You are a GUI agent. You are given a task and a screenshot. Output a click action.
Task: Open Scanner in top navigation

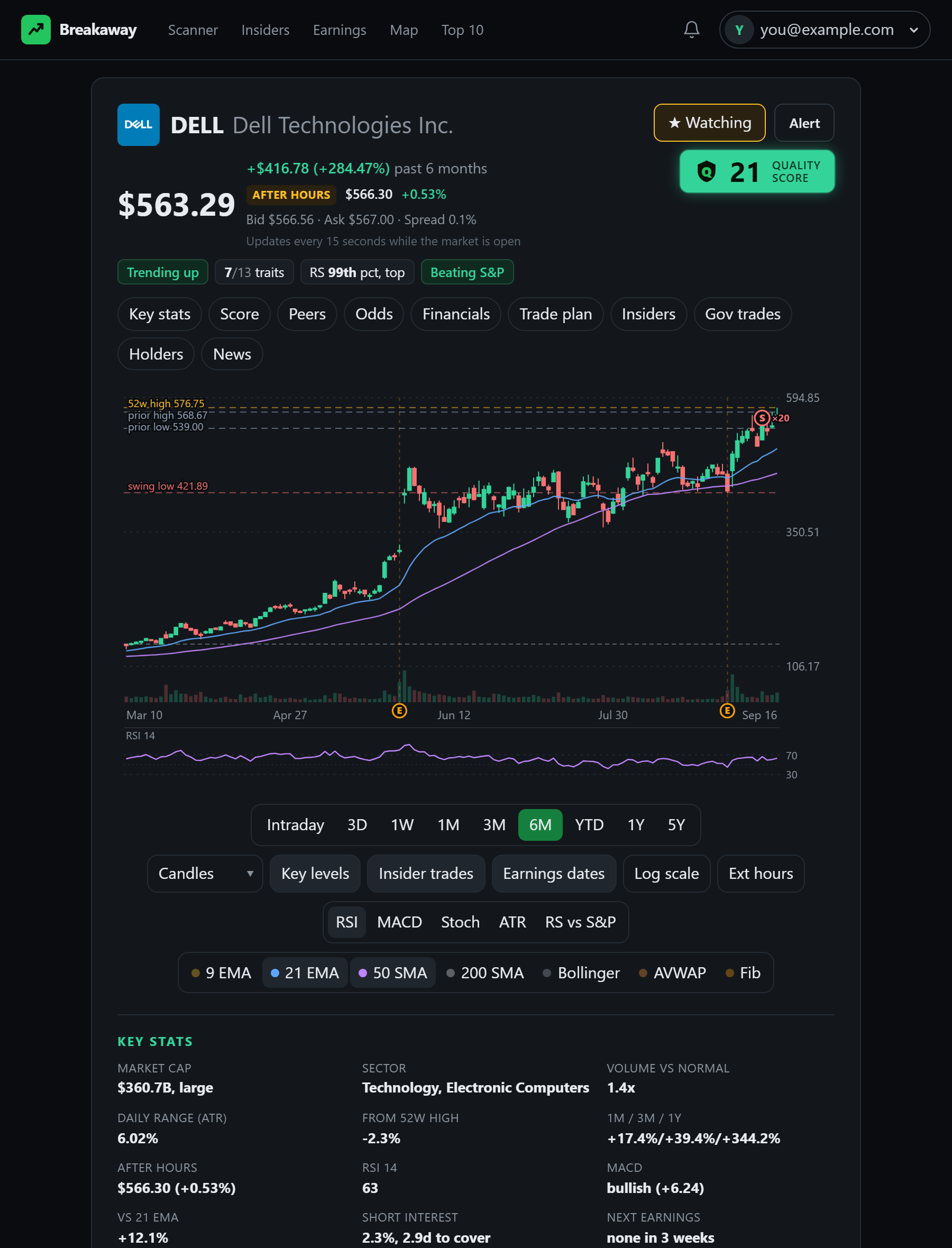193,30
